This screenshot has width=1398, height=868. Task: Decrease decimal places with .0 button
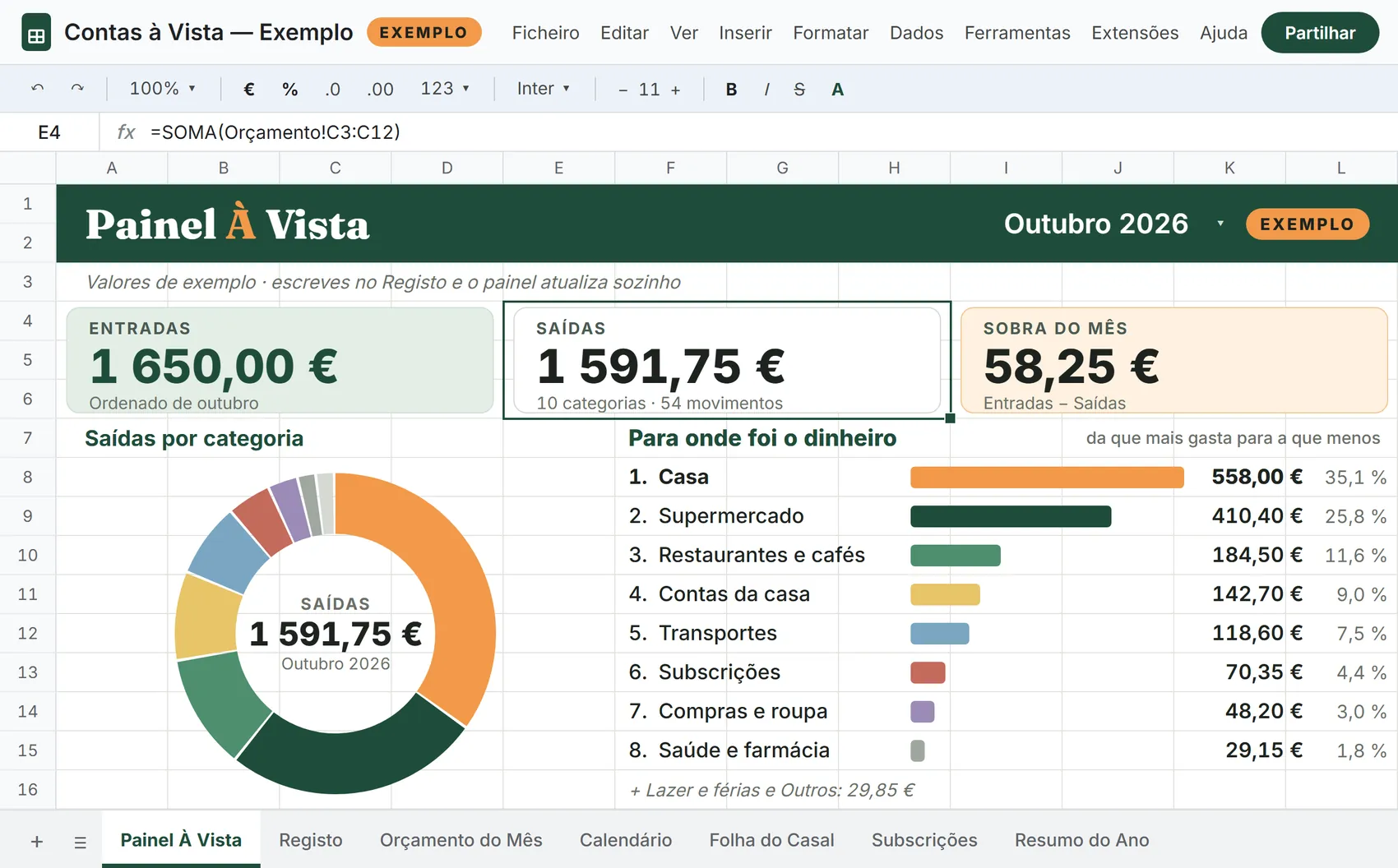coord(332,89)
